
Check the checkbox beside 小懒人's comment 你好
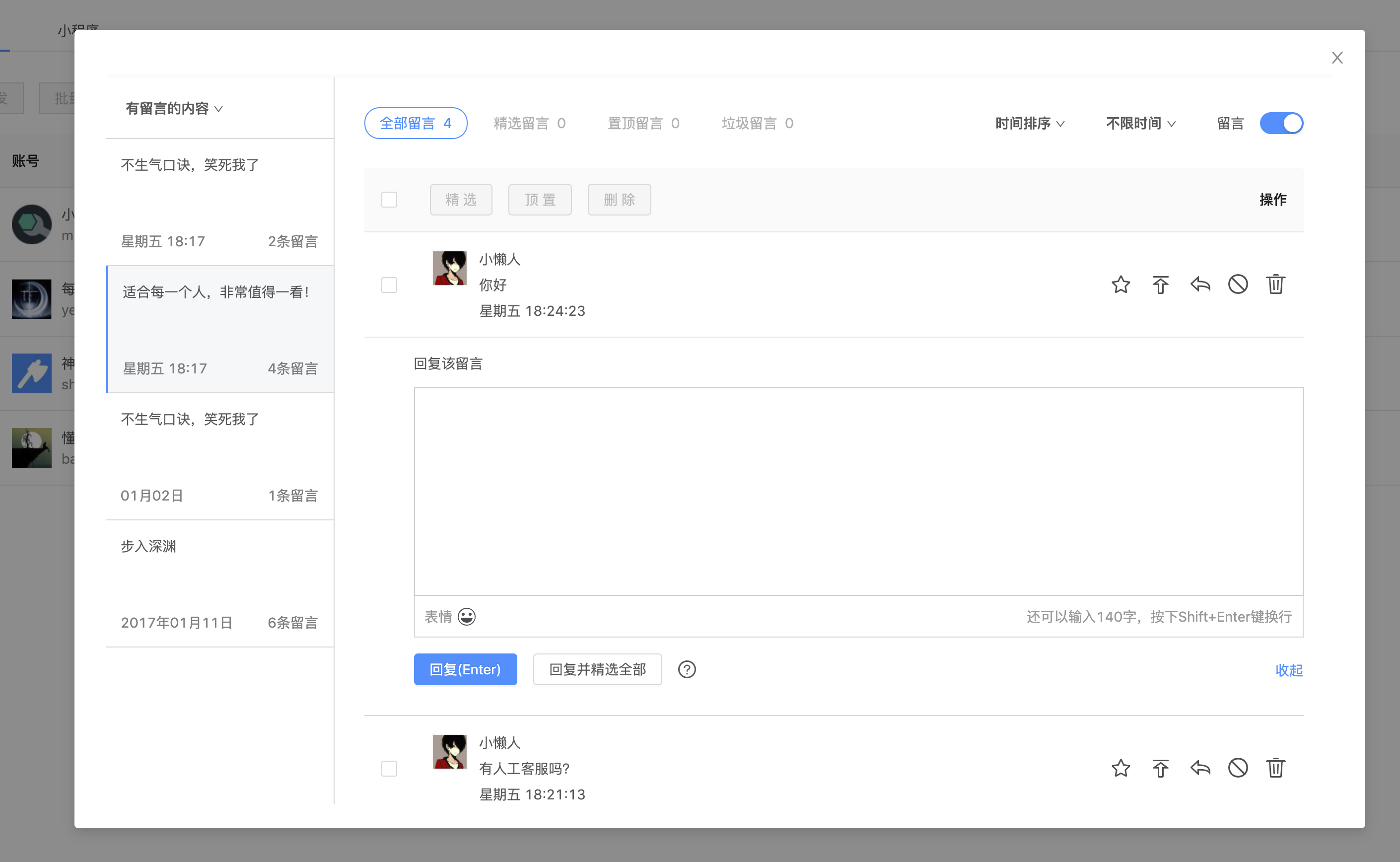click(x=389, y=285)
